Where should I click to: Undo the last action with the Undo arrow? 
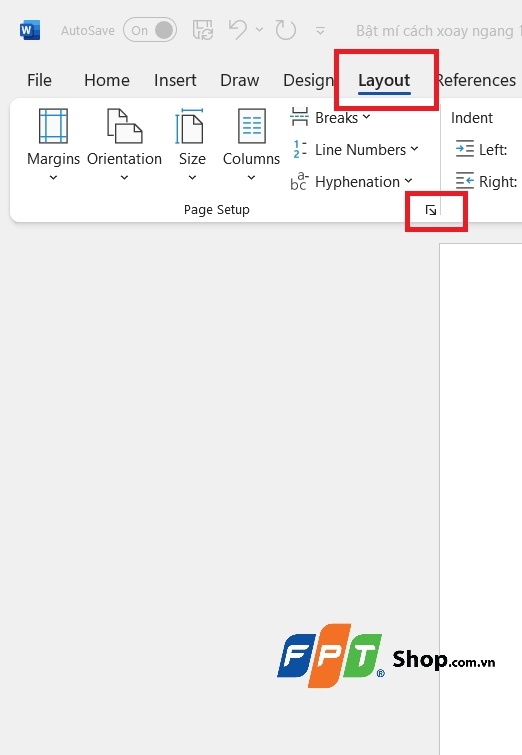pos(238,30)
